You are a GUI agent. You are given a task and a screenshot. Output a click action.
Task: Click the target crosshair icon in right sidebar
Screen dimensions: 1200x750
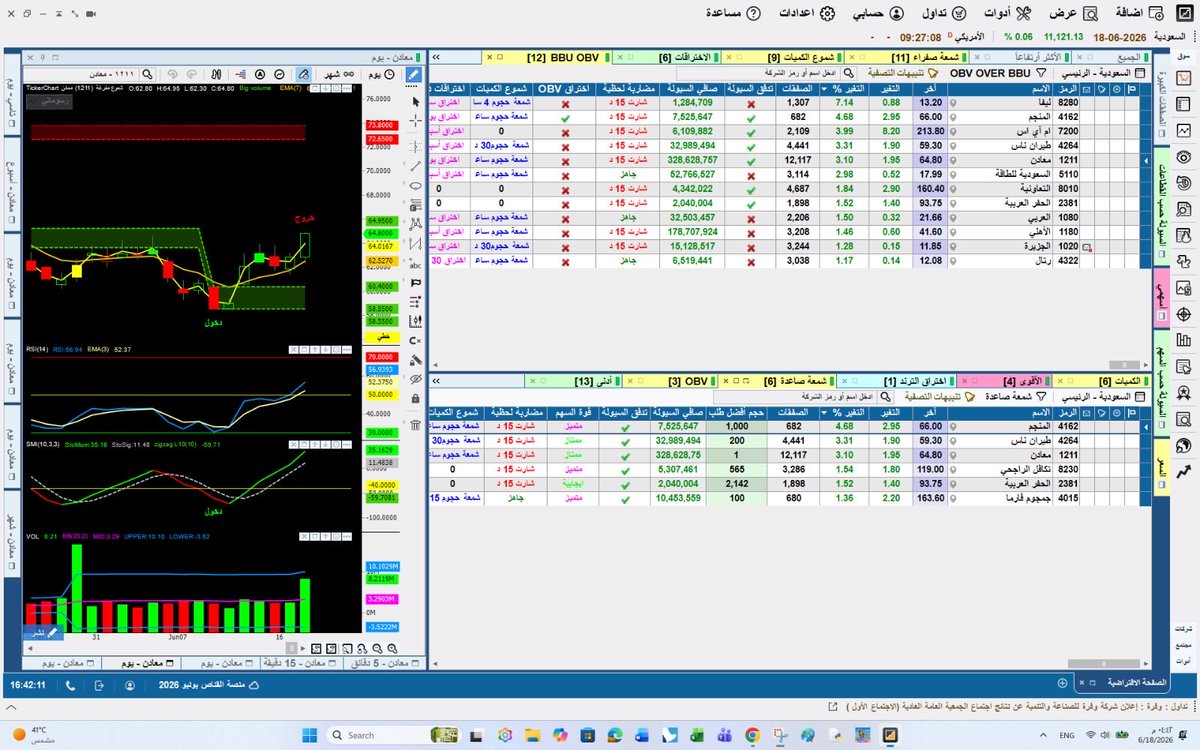point(1184,314)
